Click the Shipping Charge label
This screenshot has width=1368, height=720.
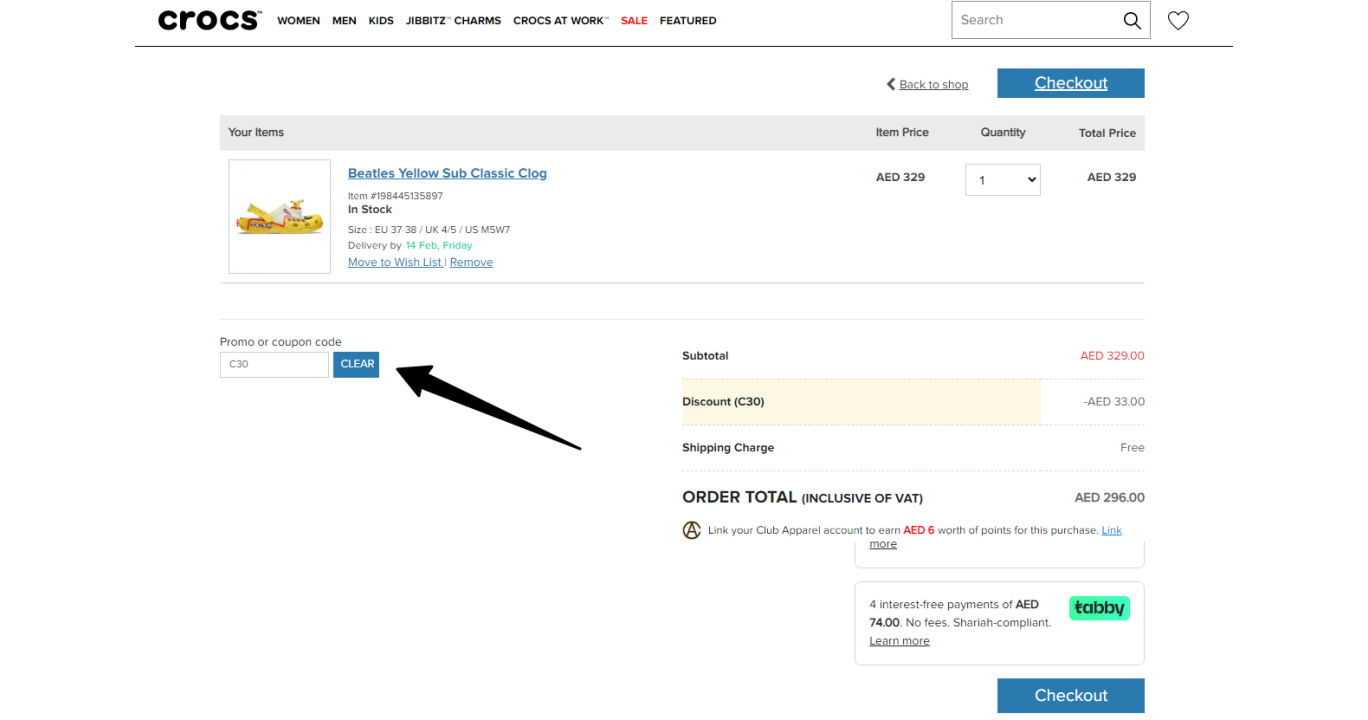pyautogui.click(x=728, y=448)
